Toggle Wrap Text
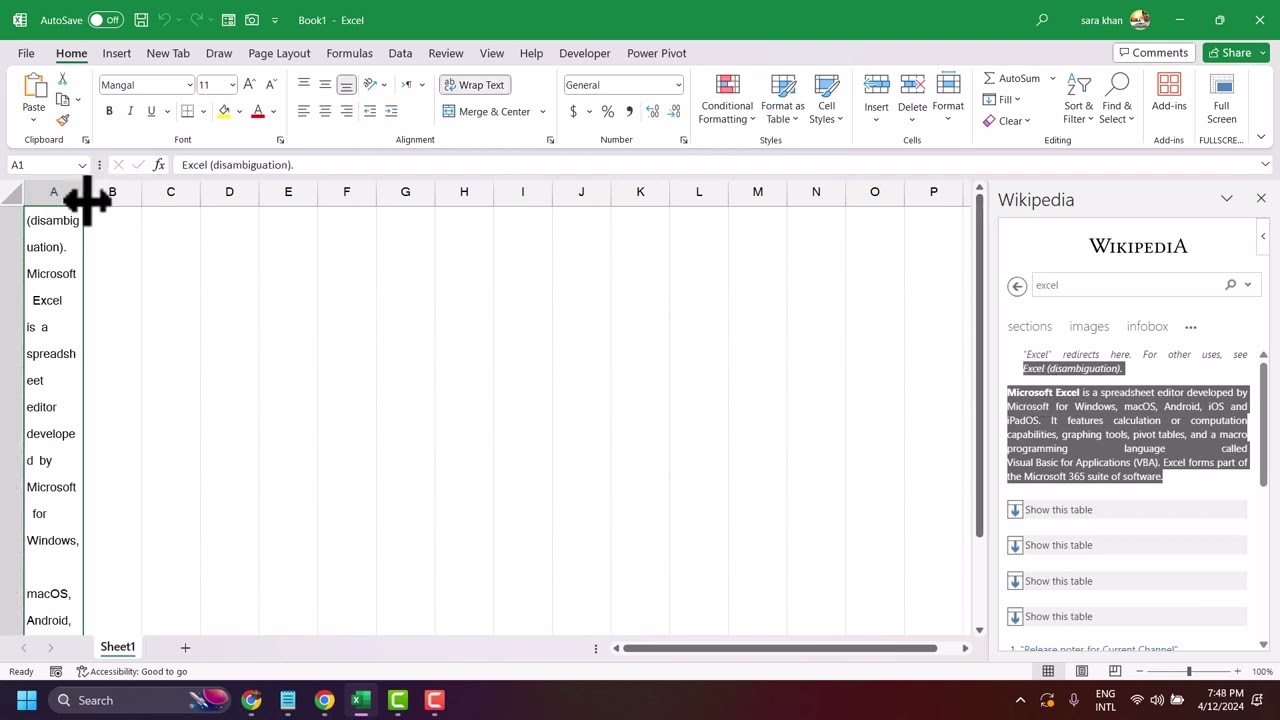The height and width of the screenshot is (720, 1280). (474, 85)
